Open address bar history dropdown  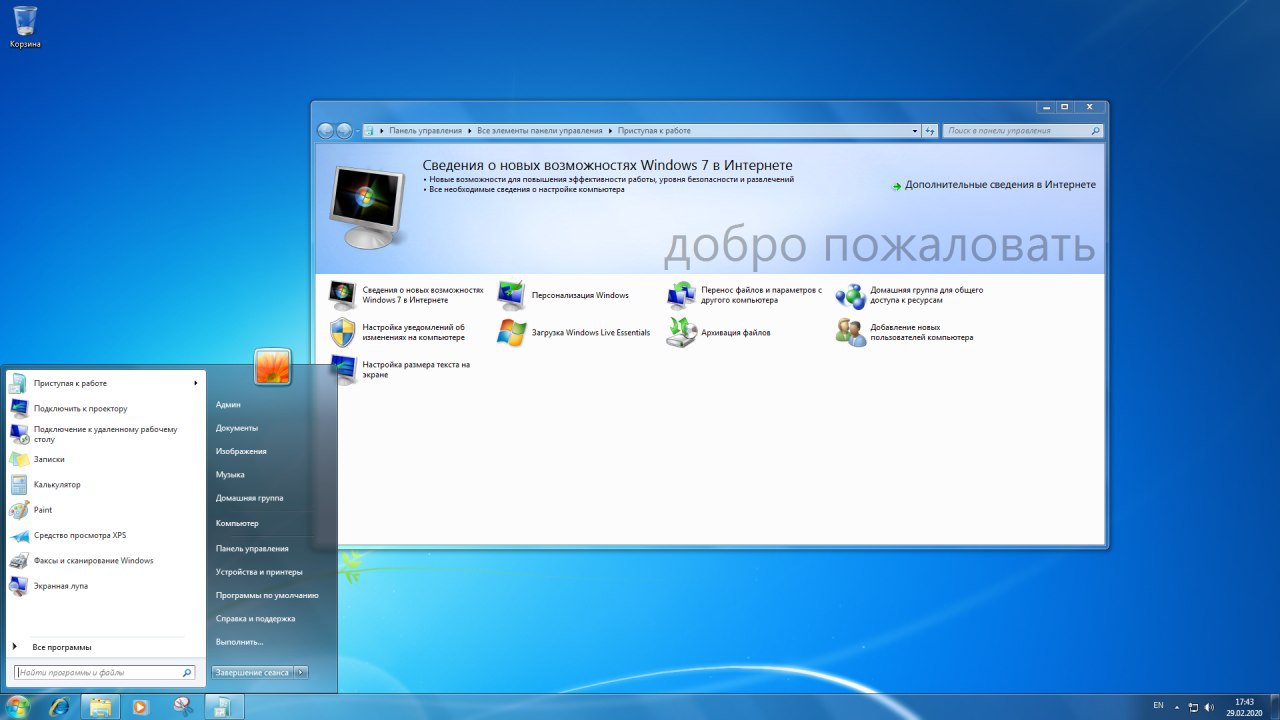point(915,131)
